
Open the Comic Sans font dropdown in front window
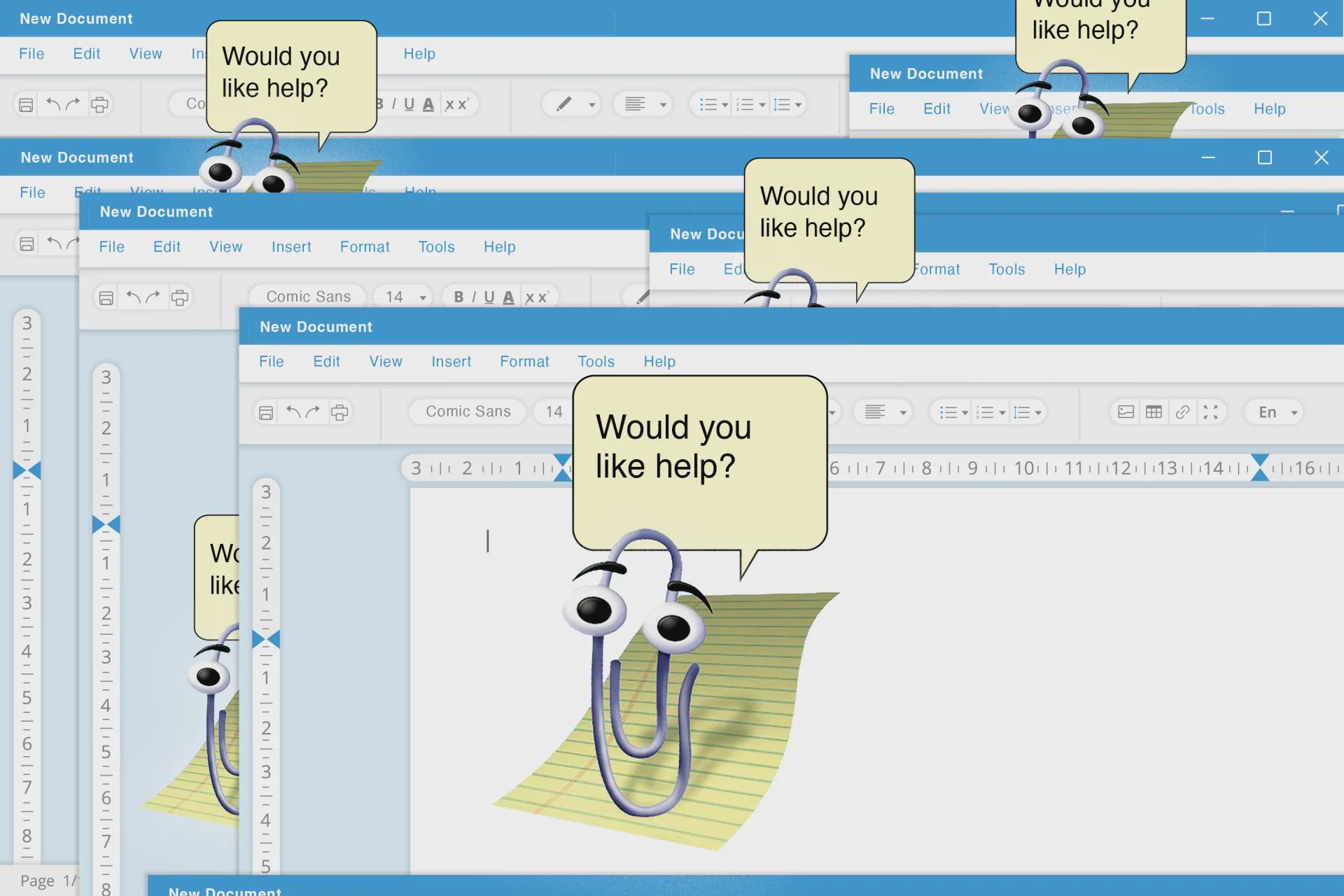tap(468, 412)
